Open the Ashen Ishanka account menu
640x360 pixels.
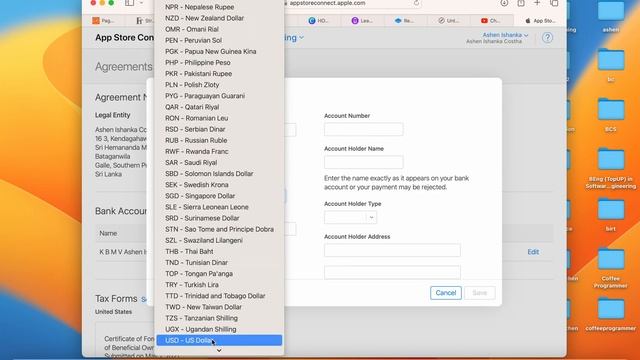505,35
